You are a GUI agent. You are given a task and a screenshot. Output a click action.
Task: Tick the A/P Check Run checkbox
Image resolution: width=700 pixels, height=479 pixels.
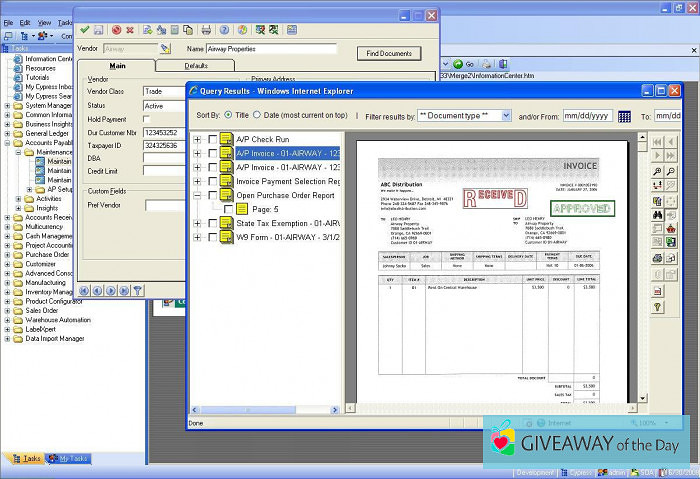coord(212,139)
